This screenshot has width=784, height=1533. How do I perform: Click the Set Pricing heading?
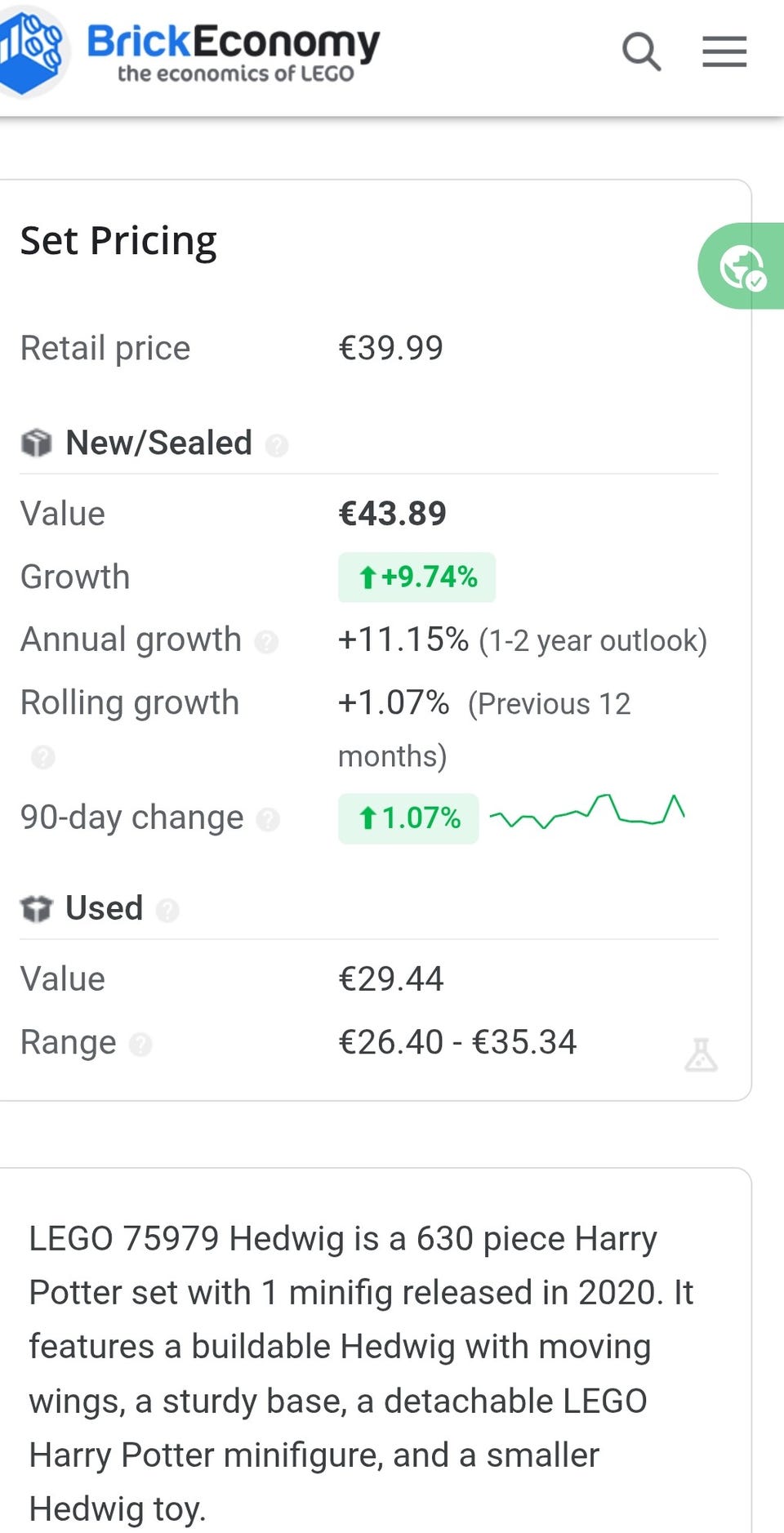coord(118,241)
